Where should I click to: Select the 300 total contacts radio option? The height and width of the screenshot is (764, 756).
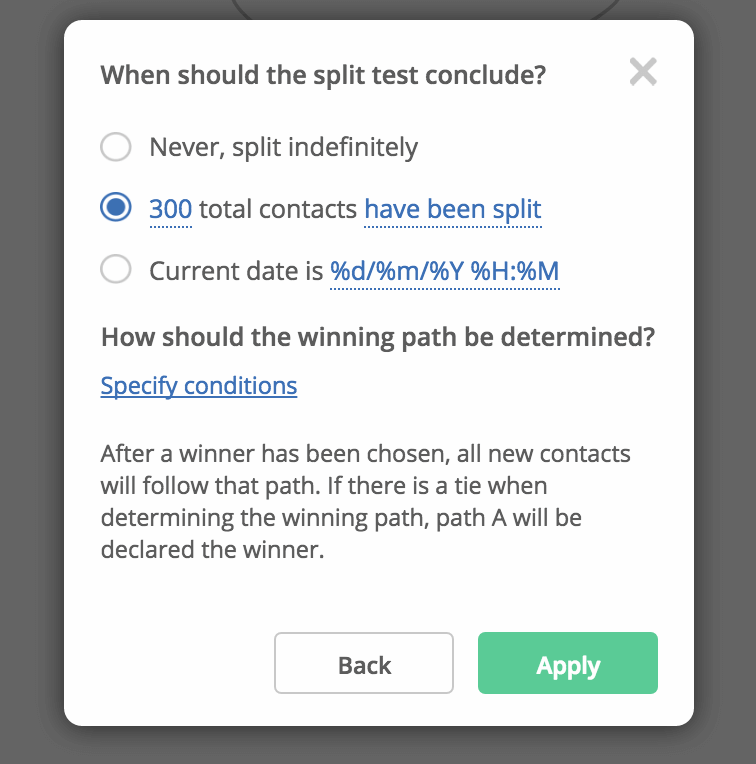pyautogui.click(x=115, y=207)
